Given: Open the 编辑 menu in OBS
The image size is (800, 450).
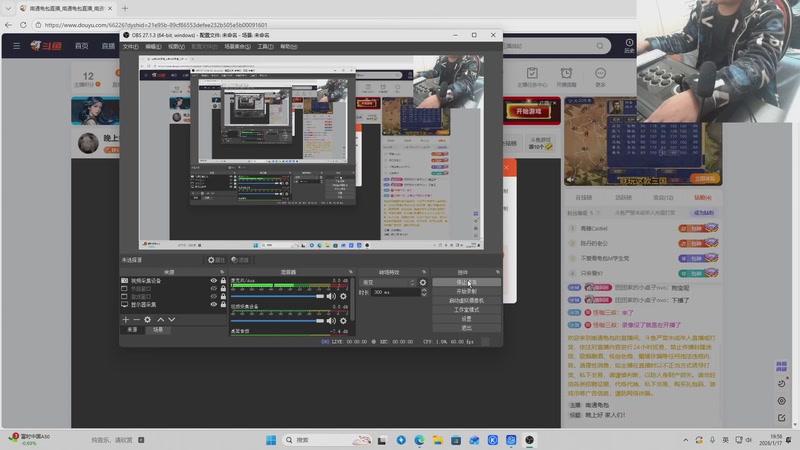Looking at the screenshot, I should pyautogui.click(x=153, y=46).
